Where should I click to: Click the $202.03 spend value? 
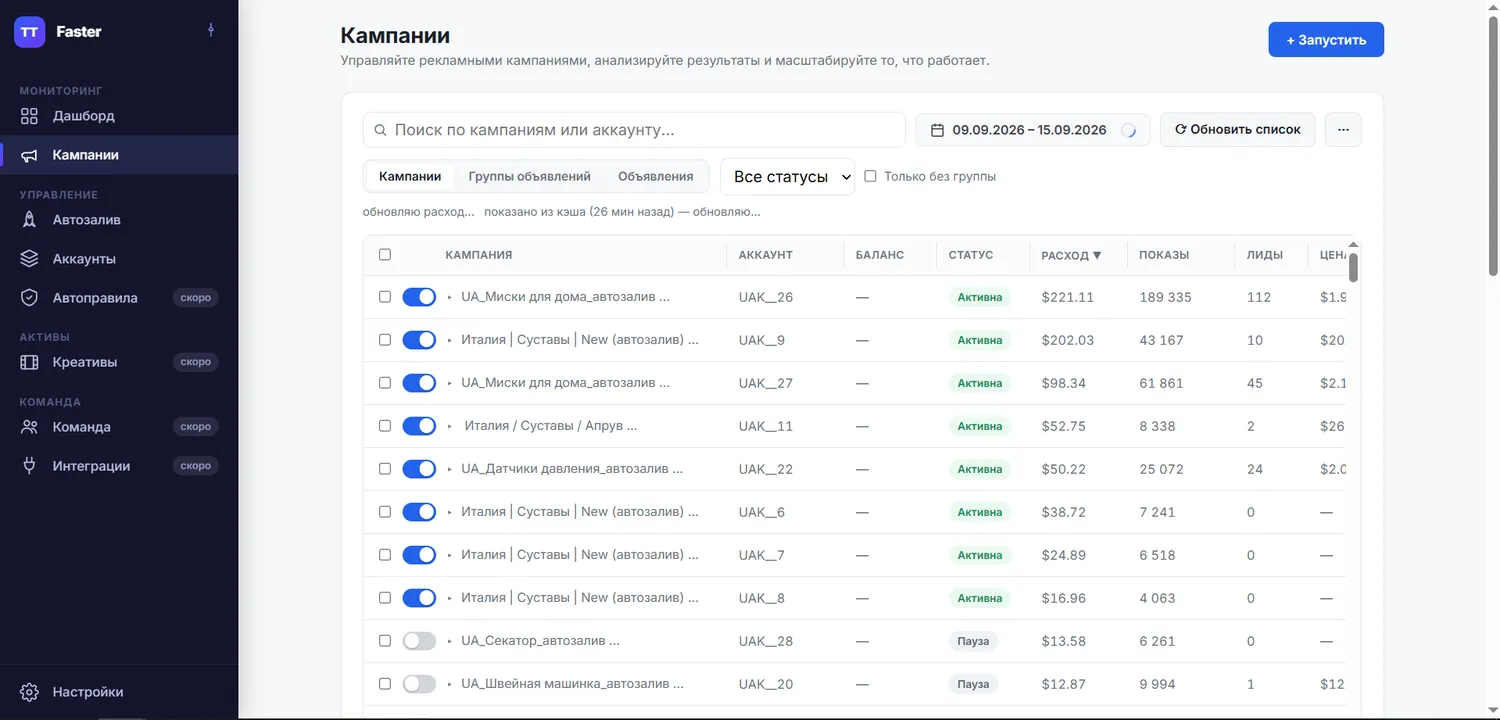pos(1068,340)
